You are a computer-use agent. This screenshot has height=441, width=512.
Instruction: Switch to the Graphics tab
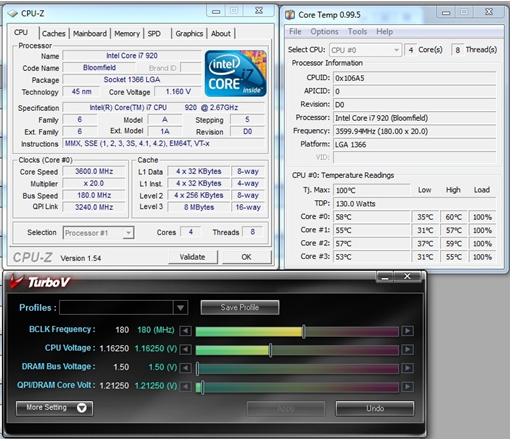[x=189, y=34]
